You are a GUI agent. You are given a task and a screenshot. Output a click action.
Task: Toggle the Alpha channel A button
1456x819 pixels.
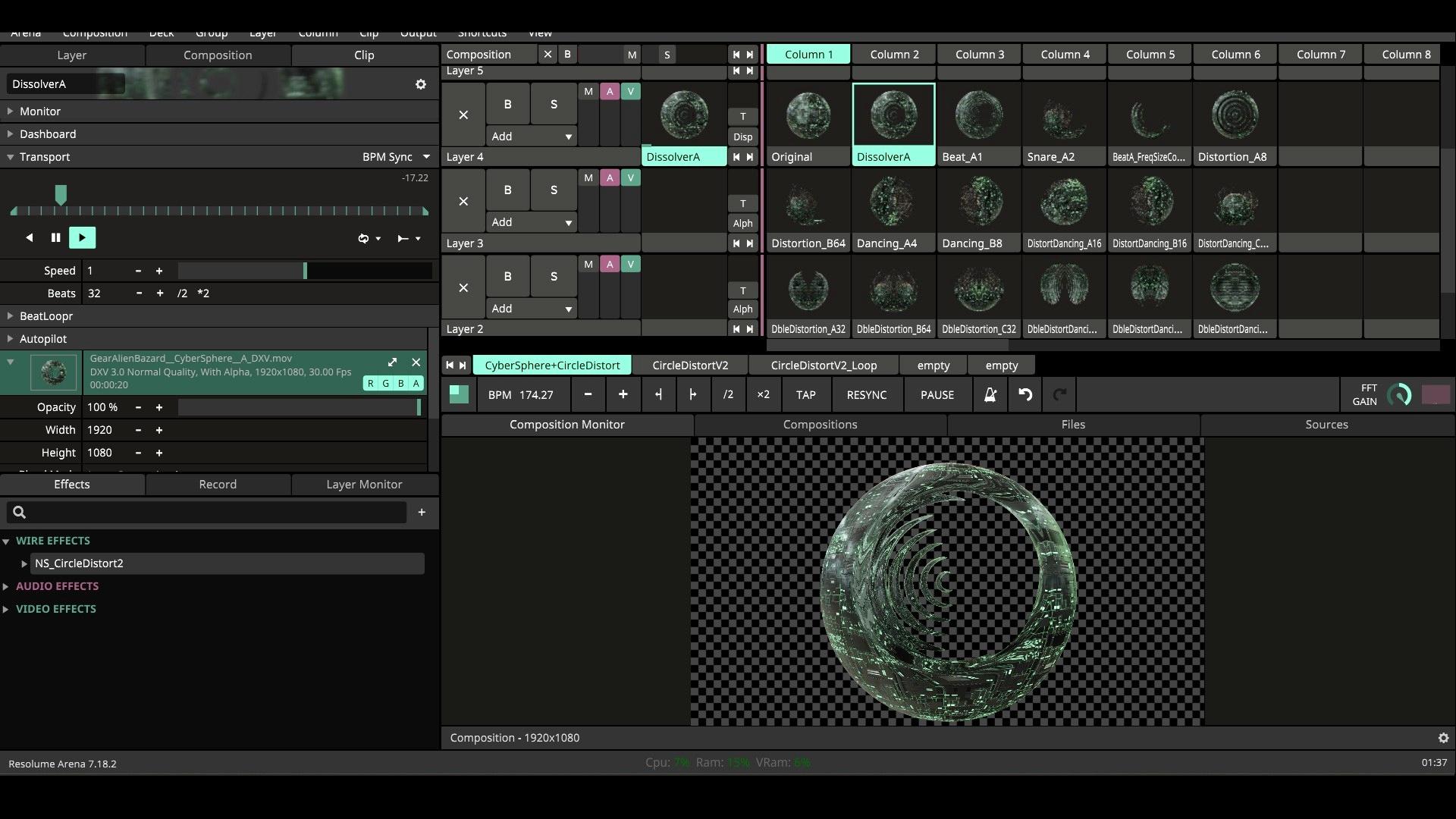(x=416, y=383)
